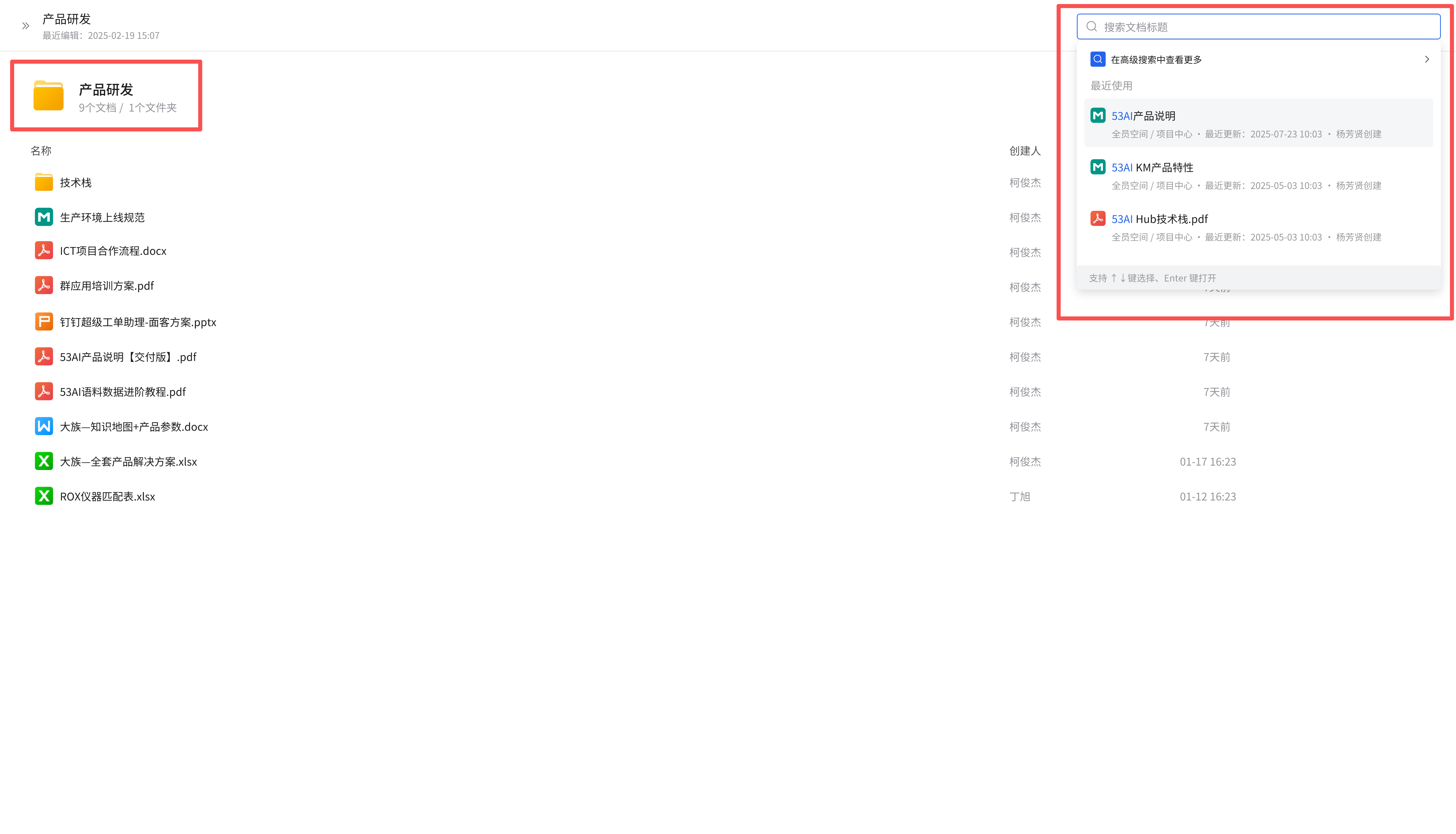Open 53AI KM产品特性 recent result

click(x=1152, y=167)
